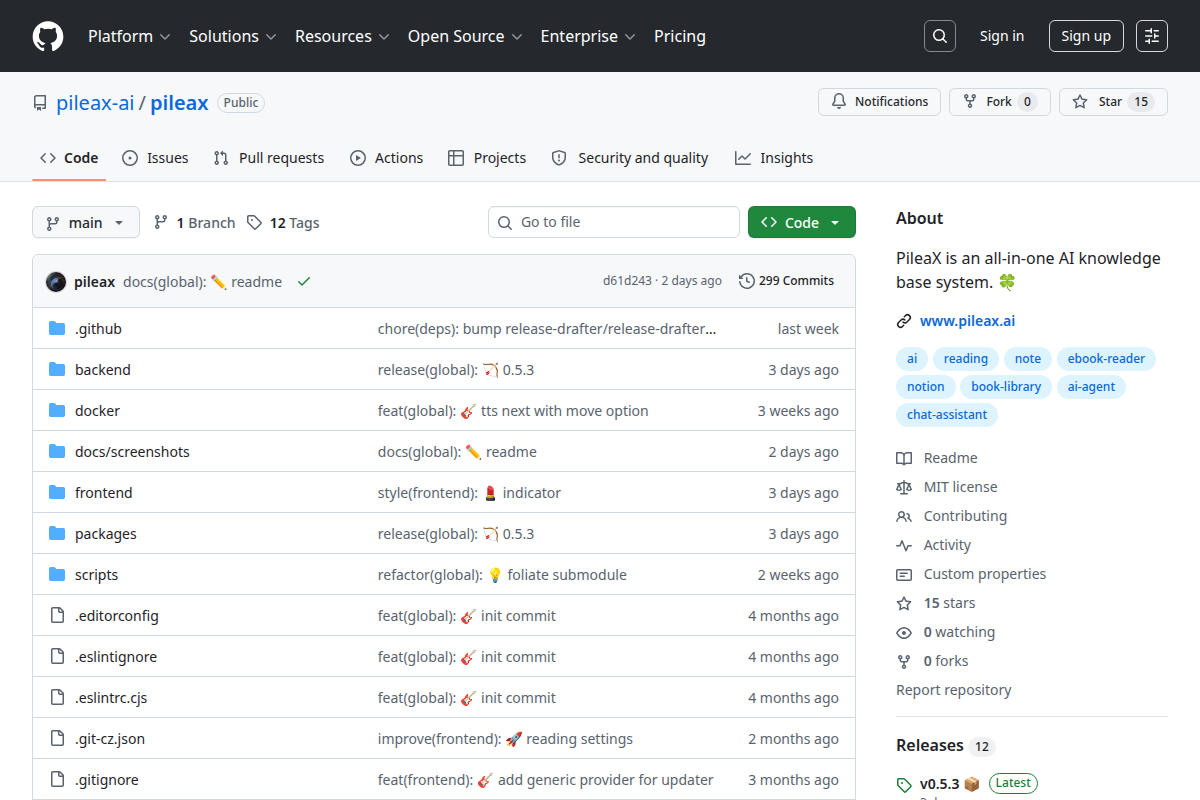This screenshot has height=800, width=1200.
Task: Select the Code tab
Action: point(69,158)
